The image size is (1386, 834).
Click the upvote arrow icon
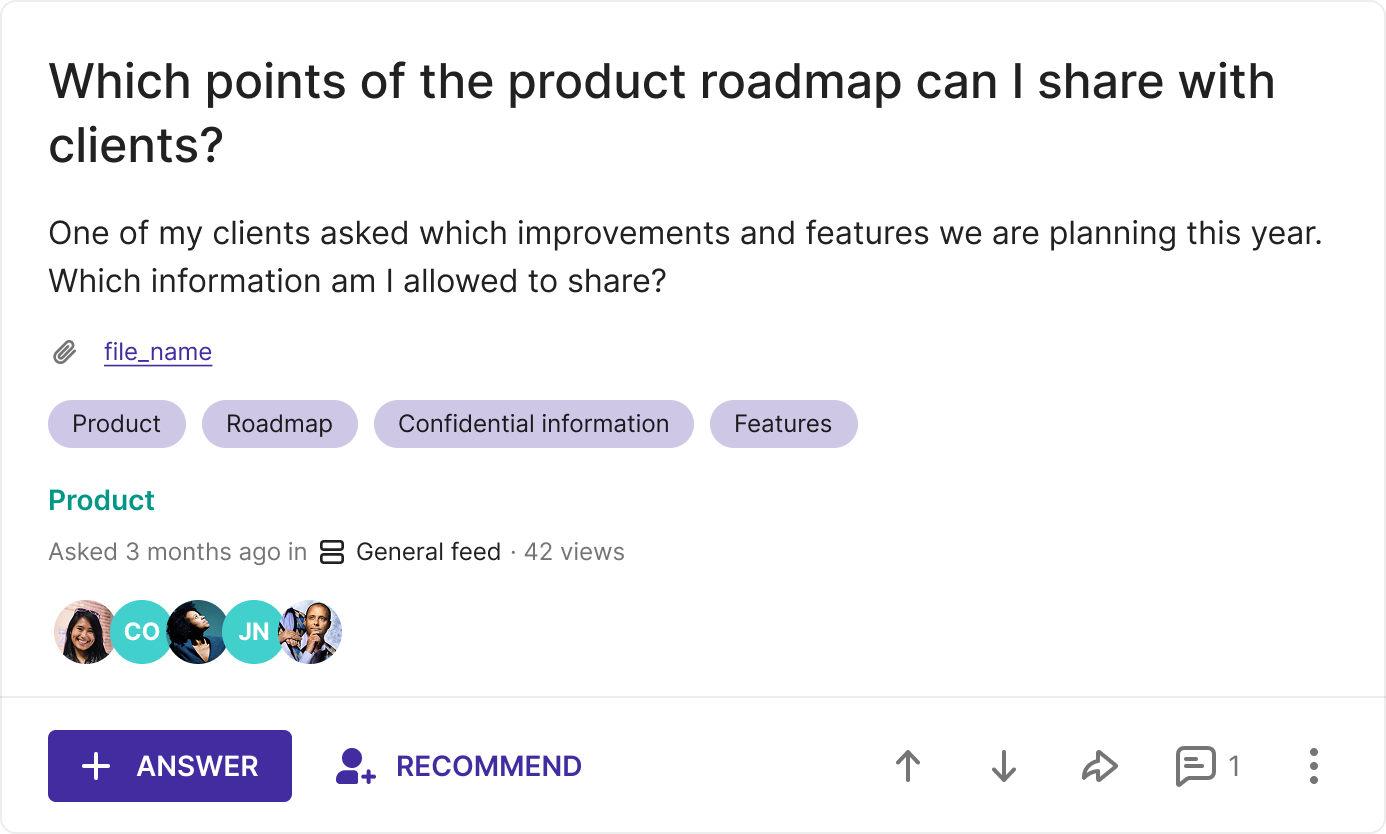[x=907, y=766]
